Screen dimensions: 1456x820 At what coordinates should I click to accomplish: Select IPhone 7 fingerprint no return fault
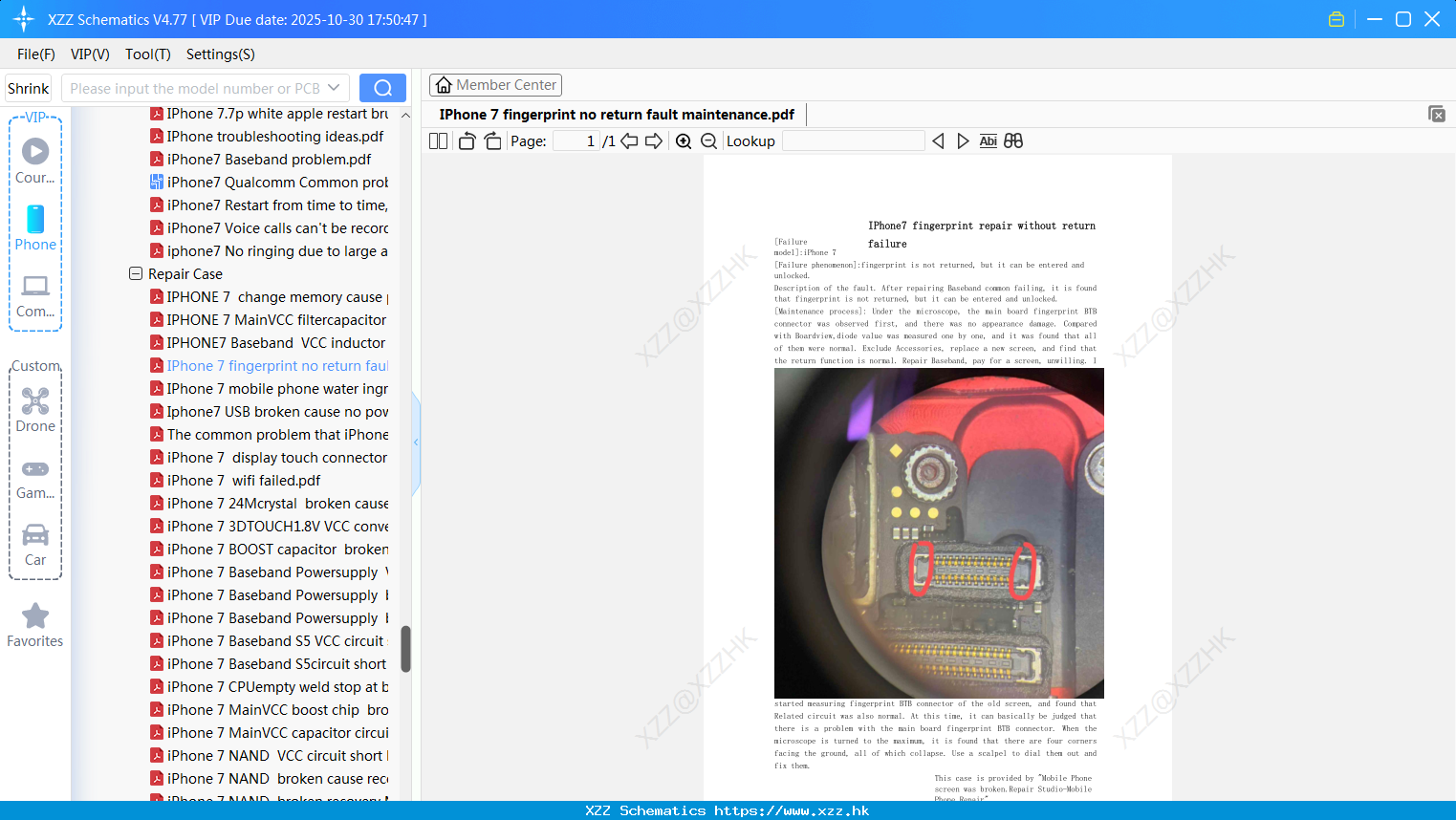269,366
